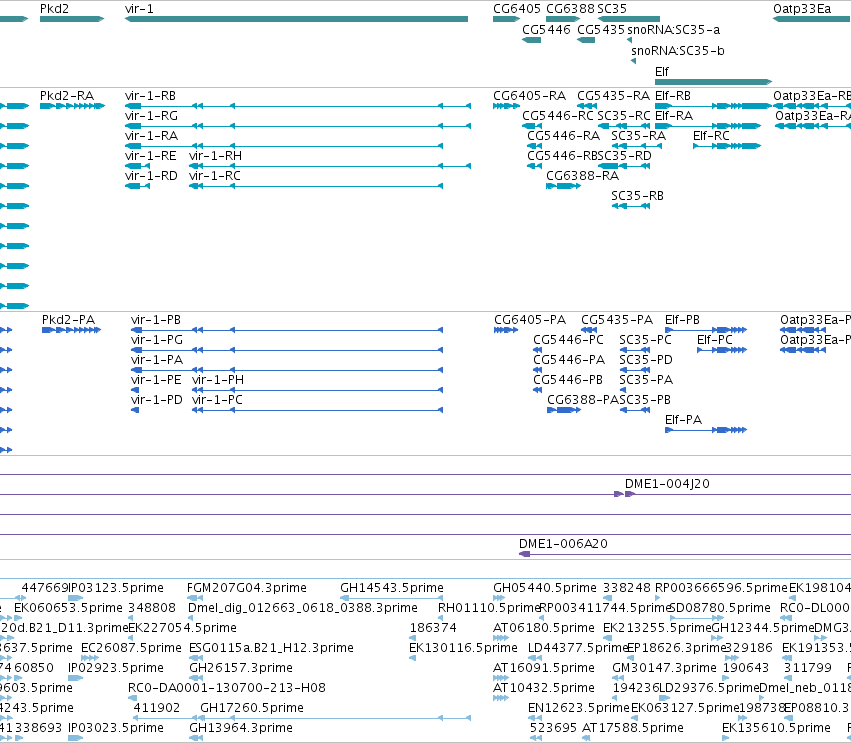Screen dimensions: 851x743
Task: Click the SC35-PD protein label
Action: 646,360
